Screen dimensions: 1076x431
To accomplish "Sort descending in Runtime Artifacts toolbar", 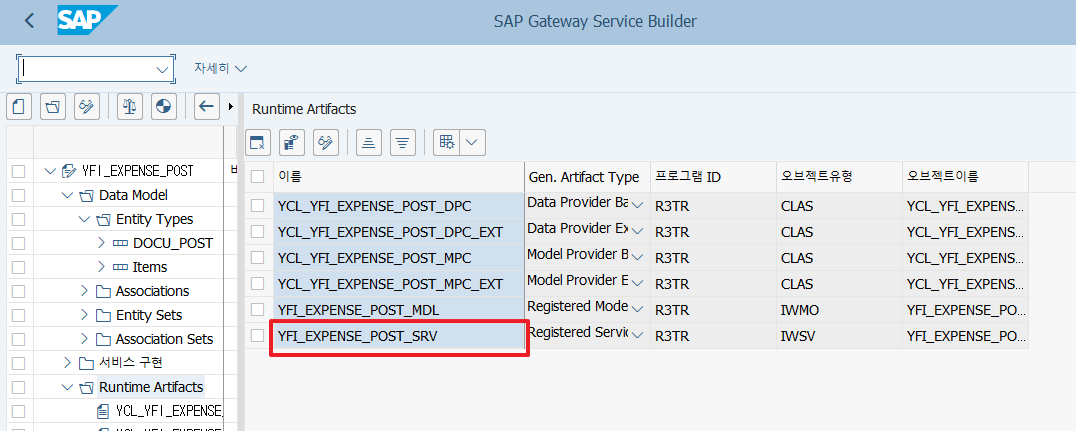I will [403, 142].
